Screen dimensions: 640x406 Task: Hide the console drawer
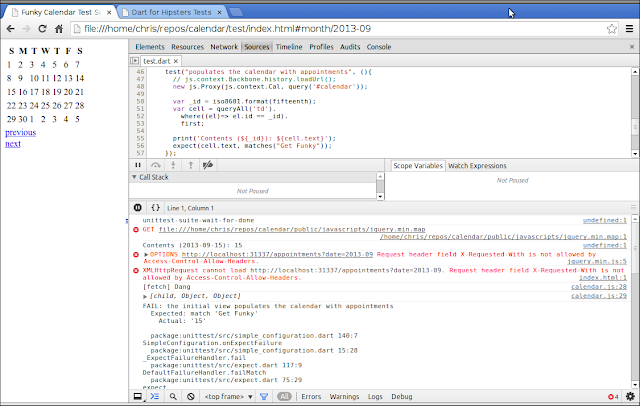click(155, 397)
